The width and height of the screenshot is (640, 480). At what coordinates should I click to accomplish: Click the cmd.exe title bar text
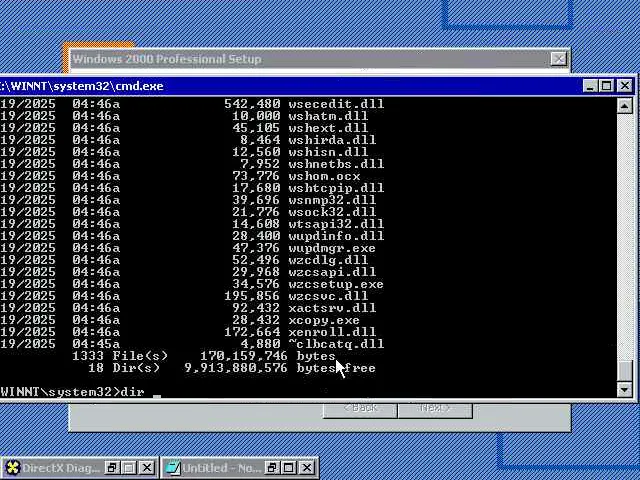pos(82,86)
